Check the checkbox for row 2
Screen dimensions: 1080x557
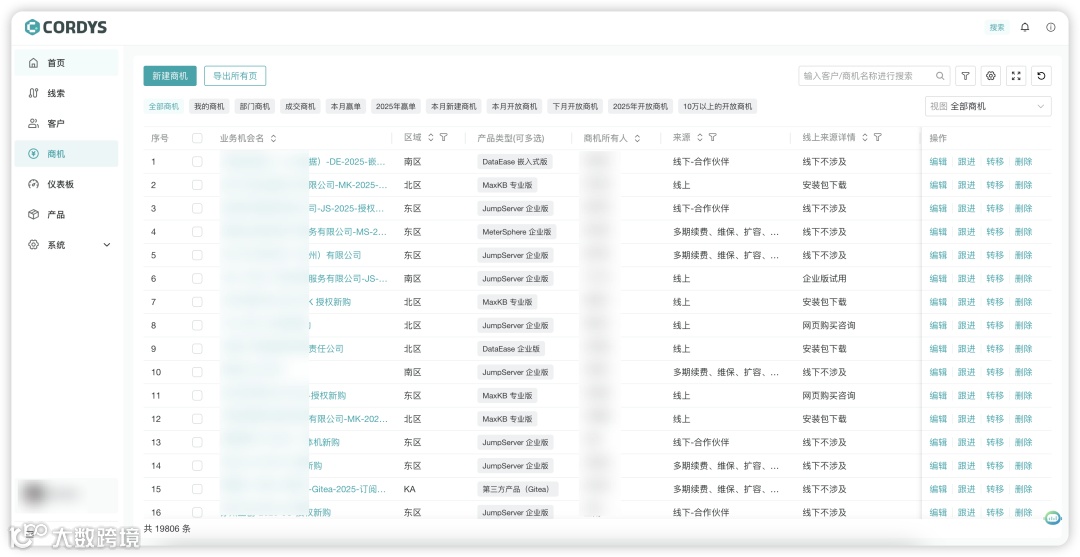[197, 185]
